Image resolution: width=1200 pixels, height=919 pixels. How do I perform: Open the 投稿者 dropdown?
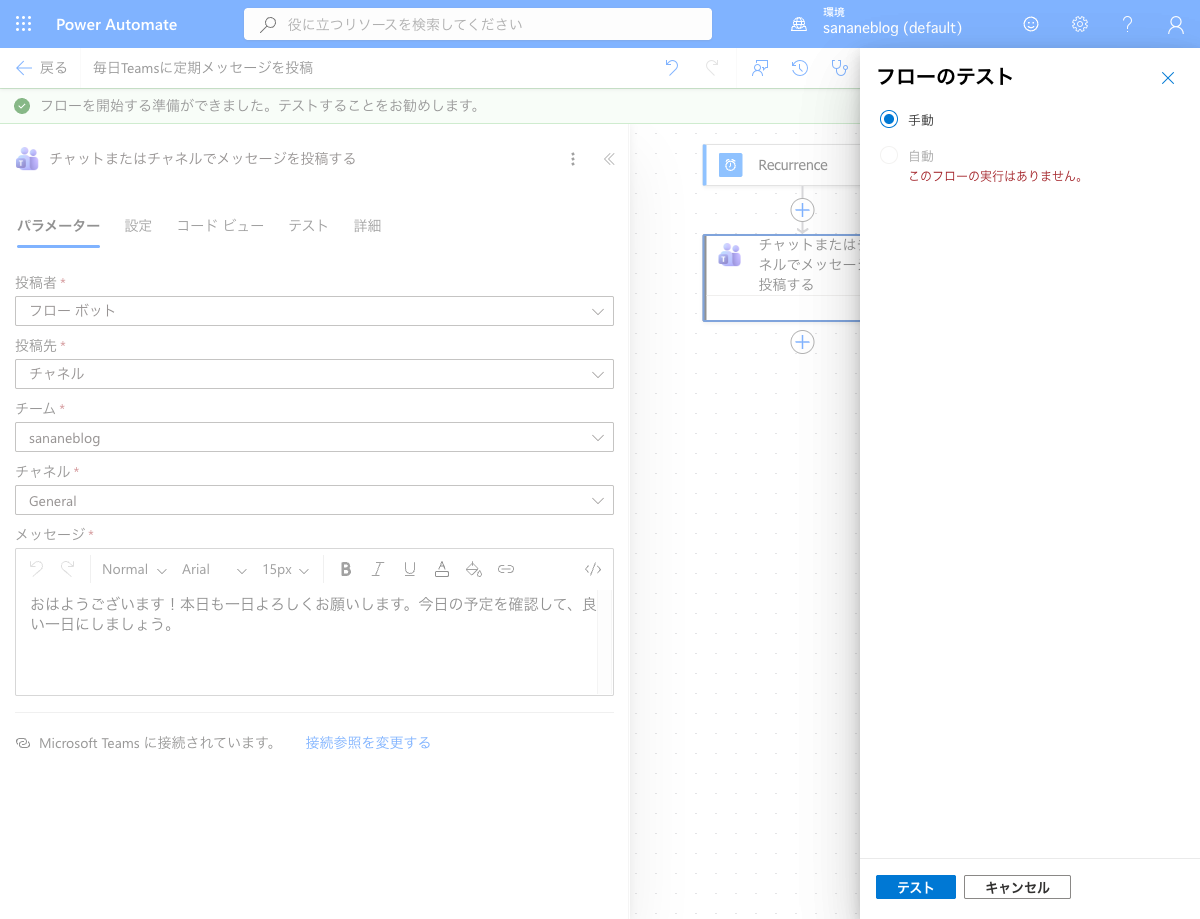click(314, 311)
